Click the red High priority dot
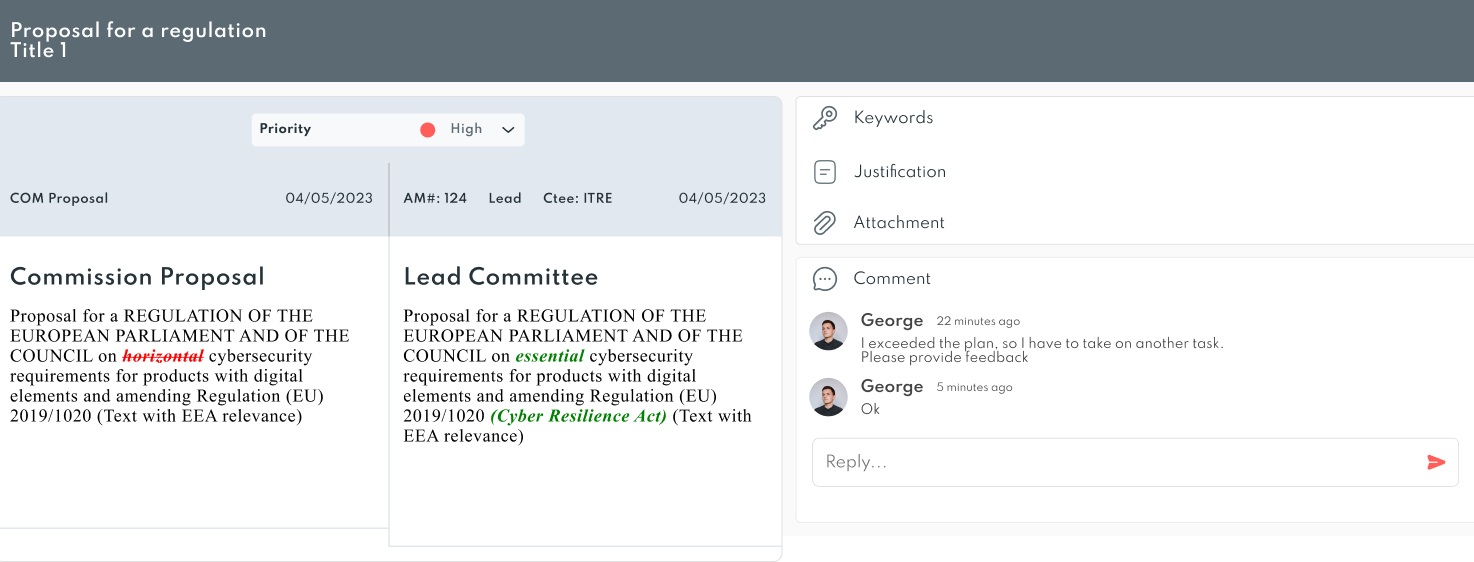This screenshot has width=1474, height=562. point(428,130)
